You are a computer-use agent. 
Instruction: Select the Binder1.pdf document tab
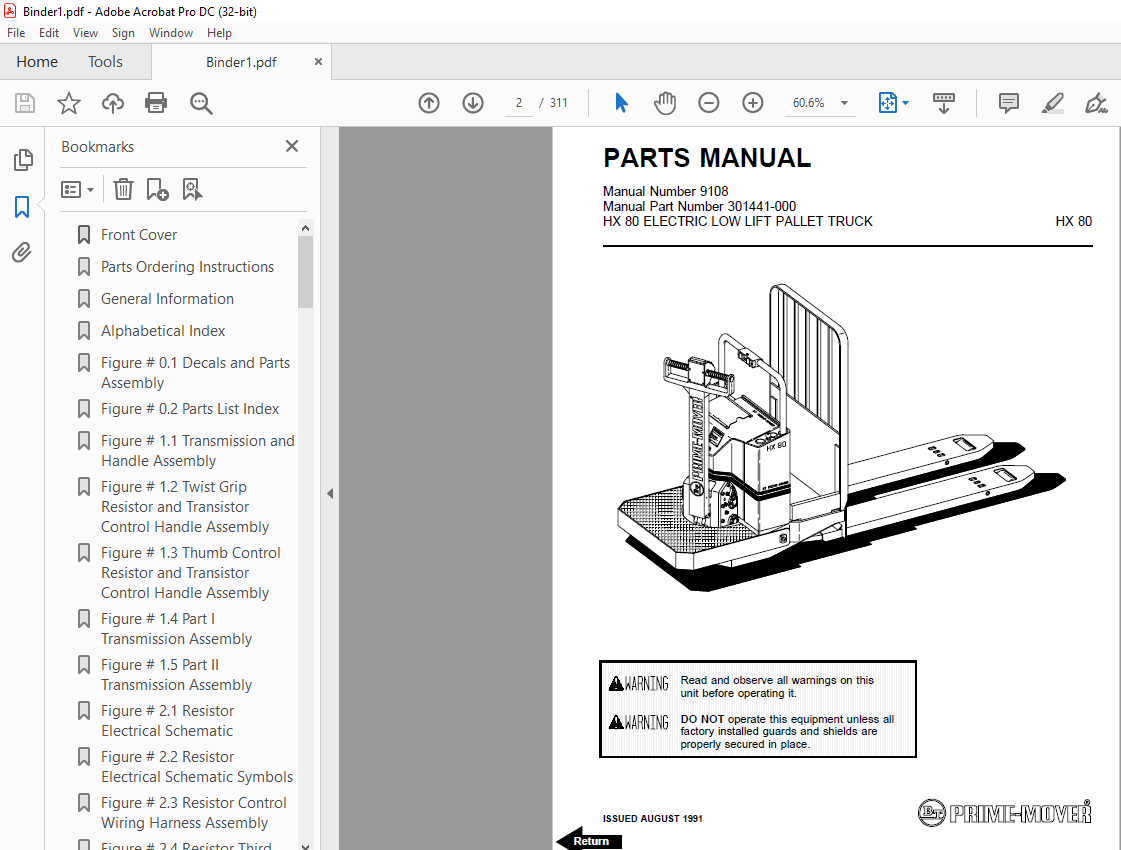241,62
